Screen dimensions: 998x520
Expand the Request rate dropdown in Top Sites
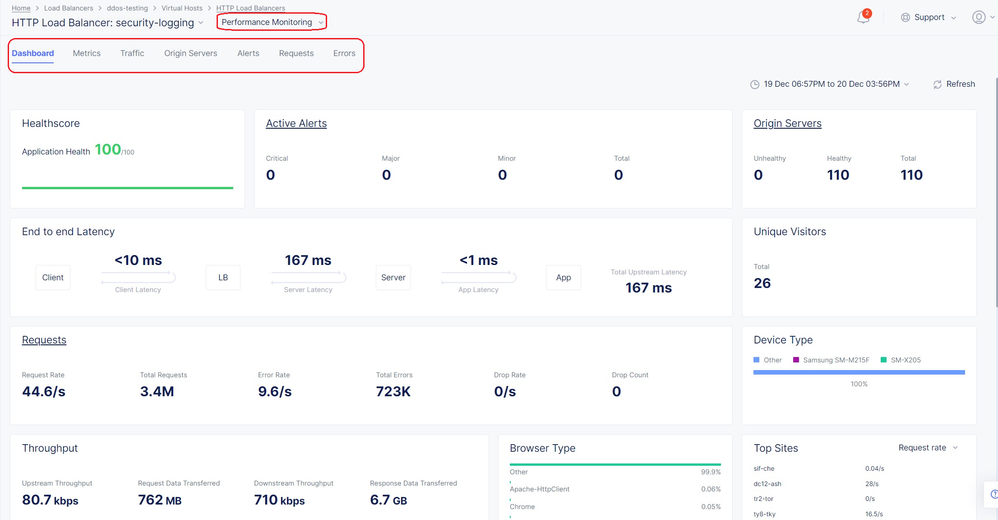[928, 448]
